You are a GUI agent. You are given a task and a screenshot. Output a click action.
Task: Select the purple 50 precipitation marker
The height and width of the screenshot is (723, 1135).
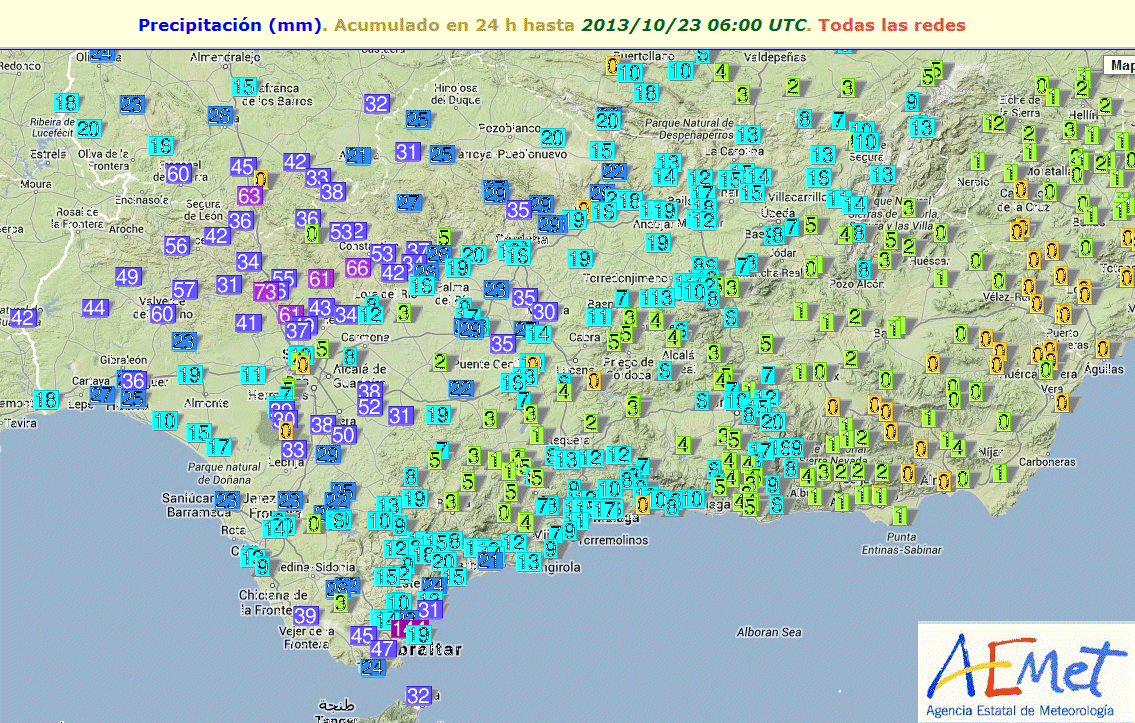(x=343, y=434)
